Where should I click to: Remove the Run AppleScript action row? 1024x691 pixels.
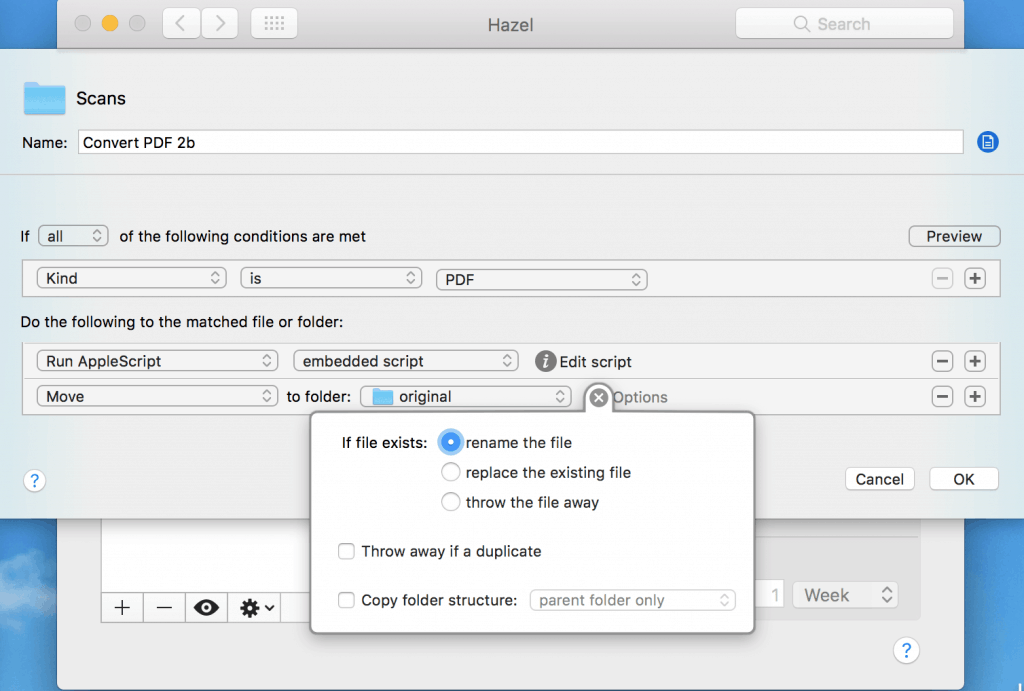[x=942, y=361]
